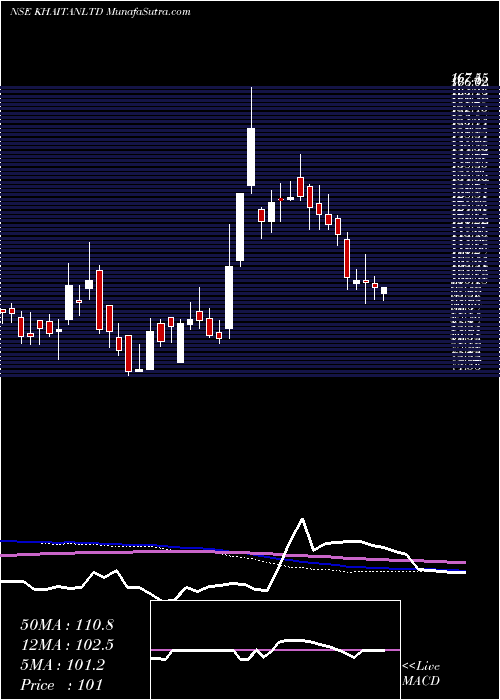This screenshot has width=500, height=700.
Task: Click the Price : 101 label
Action: click(62, 685)
